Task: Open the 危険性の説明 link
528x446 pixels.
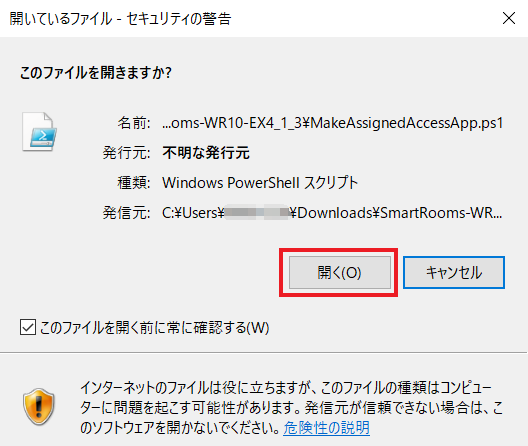Action: click(x=326, y=428)
